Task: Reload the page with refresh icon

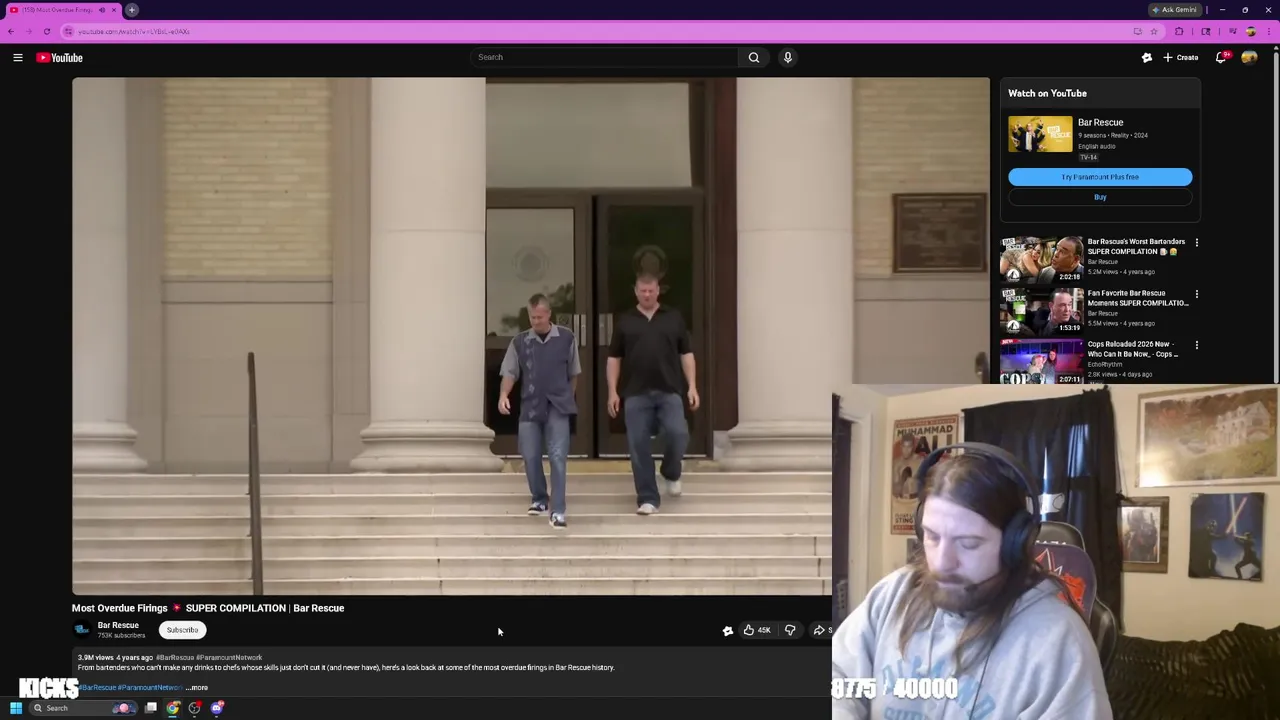Action: tap(46, 31)
